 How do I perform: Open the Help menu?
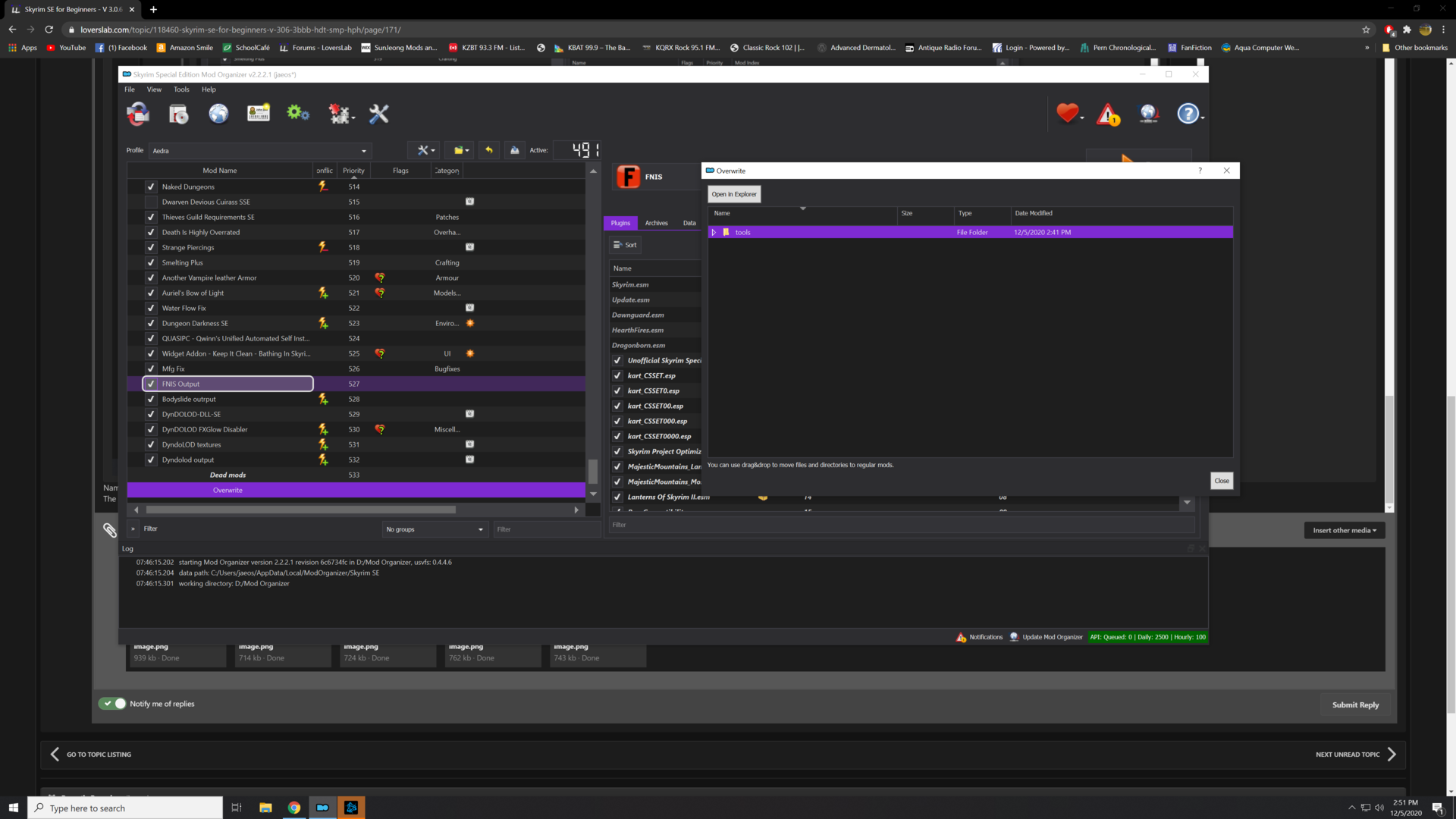209,89
